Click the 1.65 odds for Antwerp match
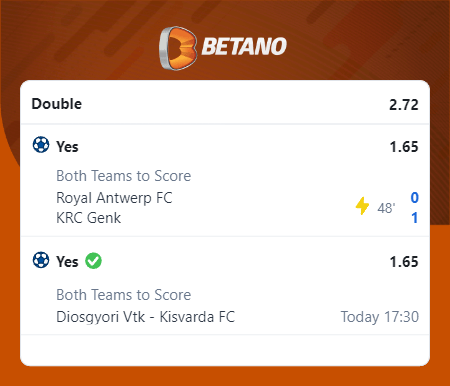Screen dimensions: 450x386 [x=404, y=147]
